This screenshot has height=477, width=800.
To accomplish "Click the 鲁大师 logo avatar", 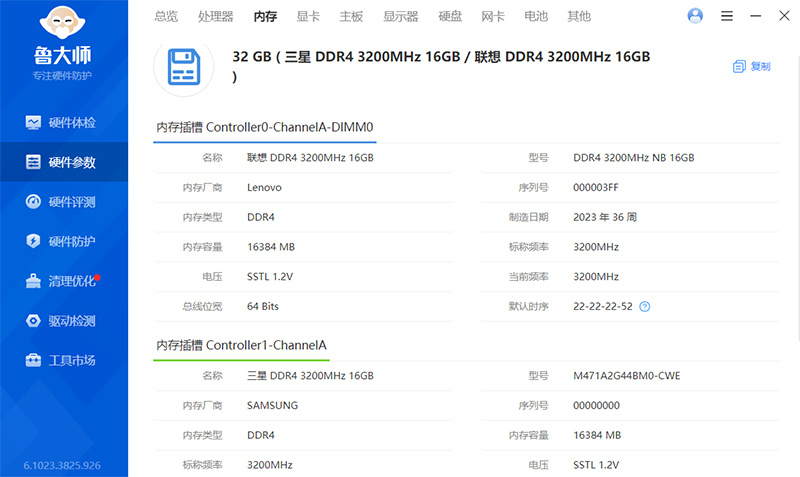I will 63,24.
